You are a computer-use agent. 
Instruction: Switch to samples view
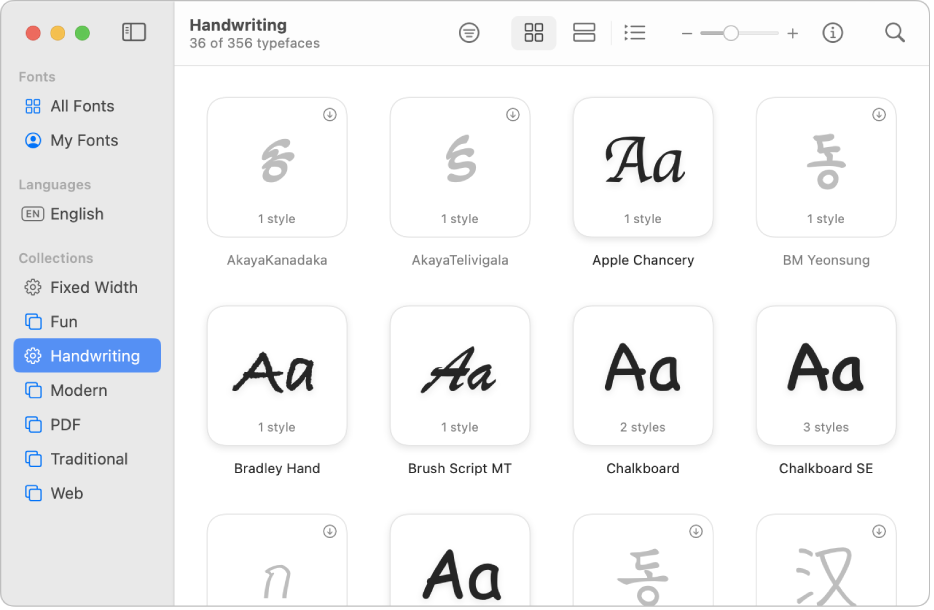pyautogui.click(x=584, y=33)
